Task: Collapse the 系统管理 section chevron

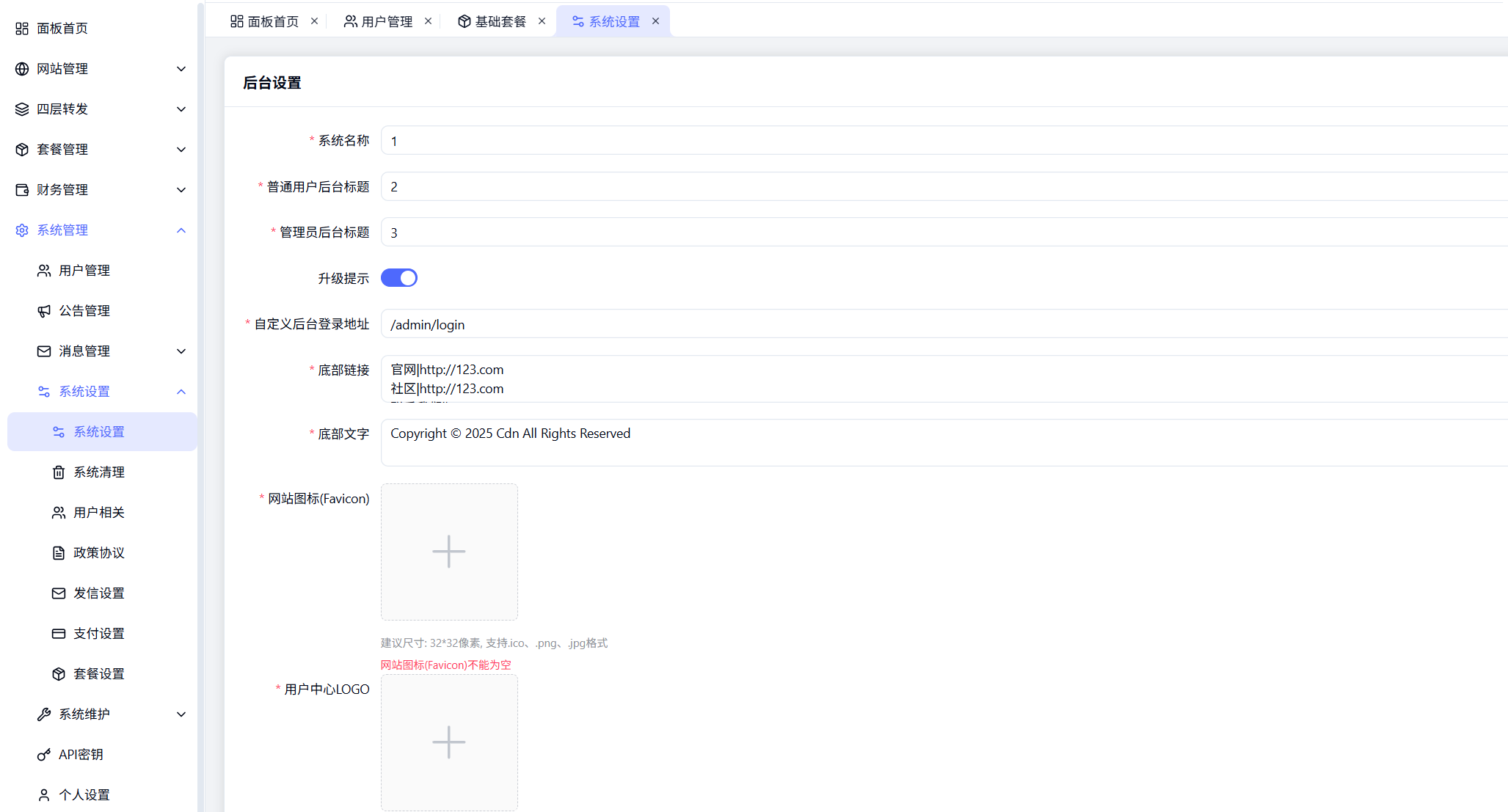Action: pos(181,230)
